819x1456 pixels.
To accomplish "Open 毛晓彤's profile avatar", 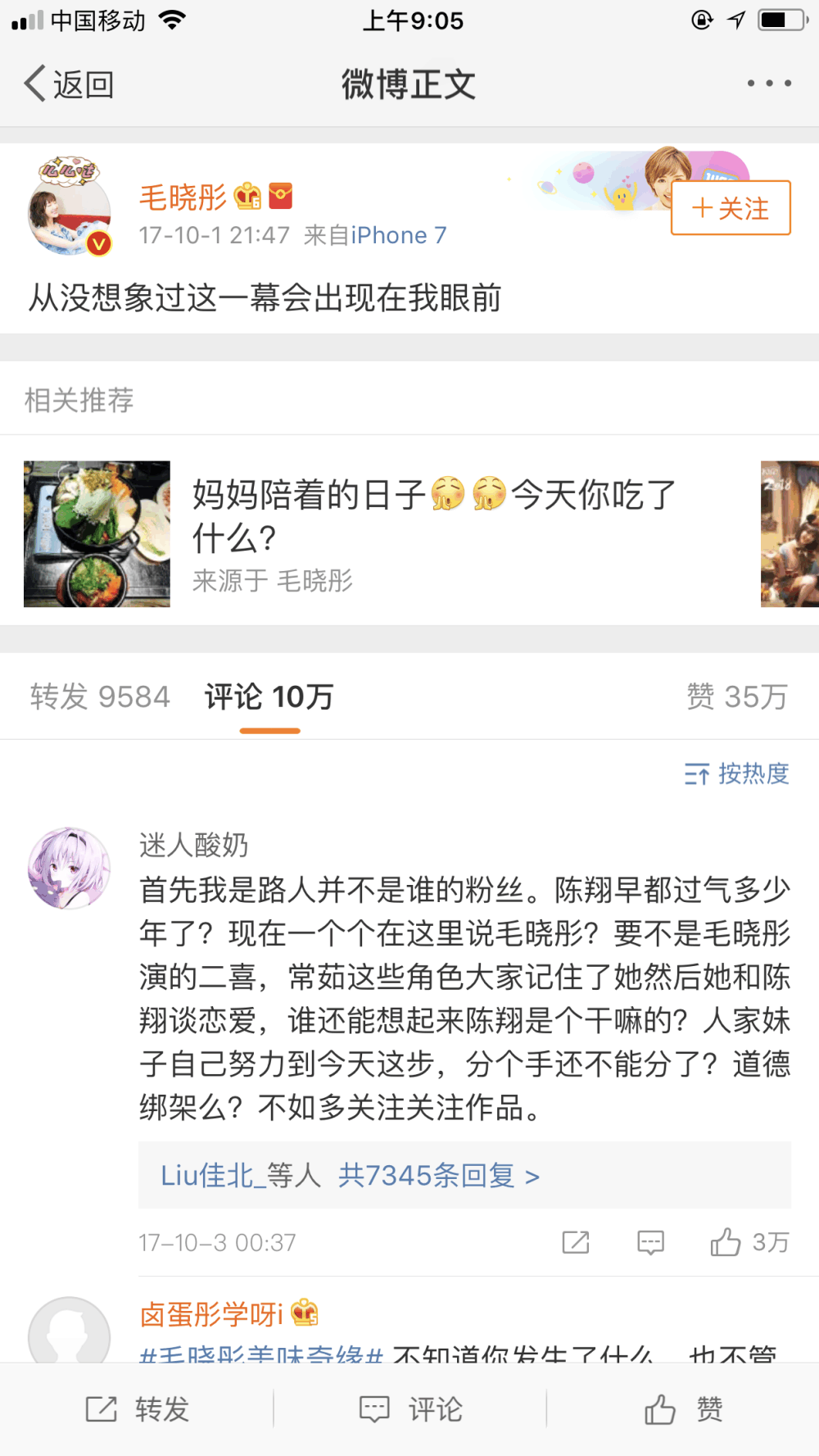I will (x=70, y=211).
